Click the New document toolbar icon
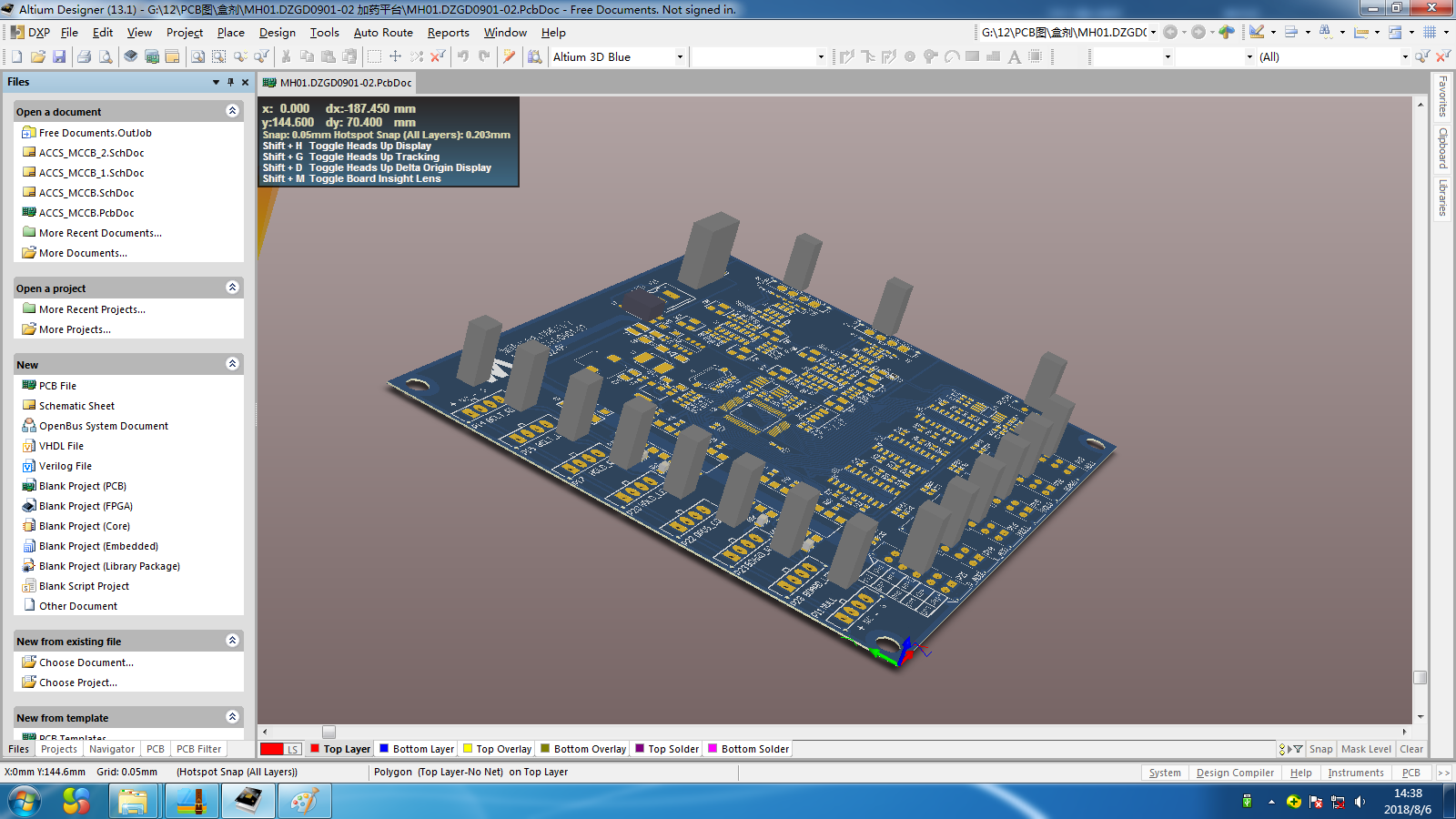The width and height of the screenshot is (1456, 819). [x=17, y=56]
